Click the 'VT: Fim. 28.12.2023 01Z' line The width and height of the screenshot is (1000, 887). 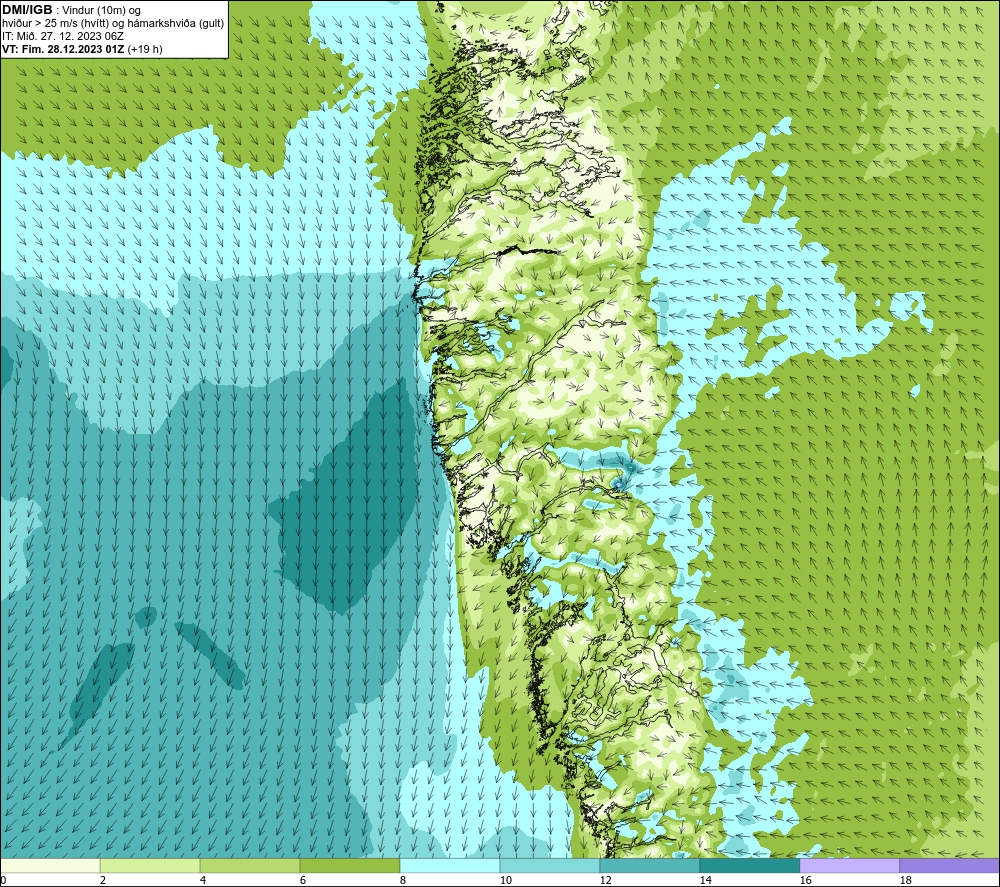[62, 49]
